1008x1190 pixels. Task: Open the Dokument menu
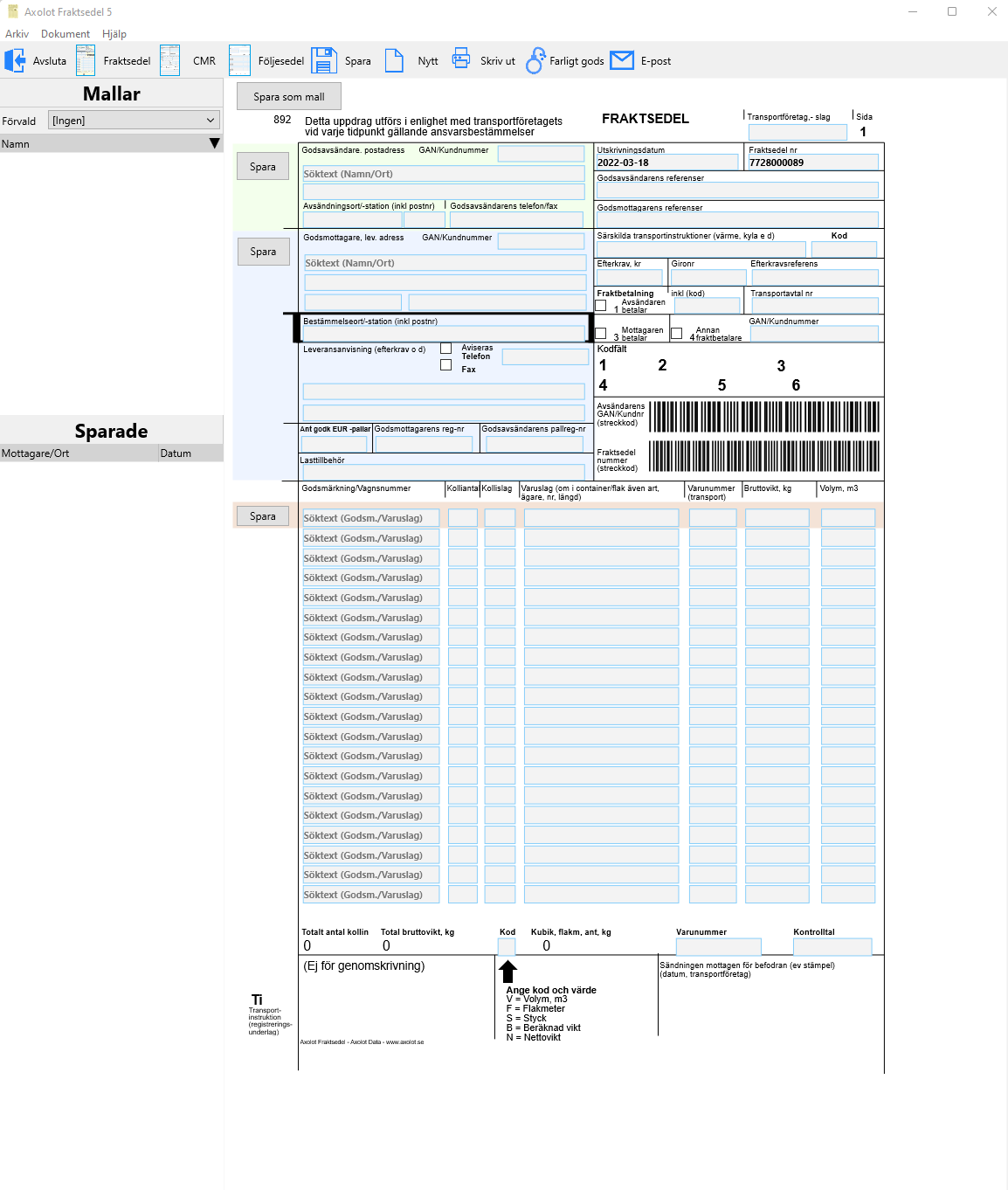click(66, 34)
